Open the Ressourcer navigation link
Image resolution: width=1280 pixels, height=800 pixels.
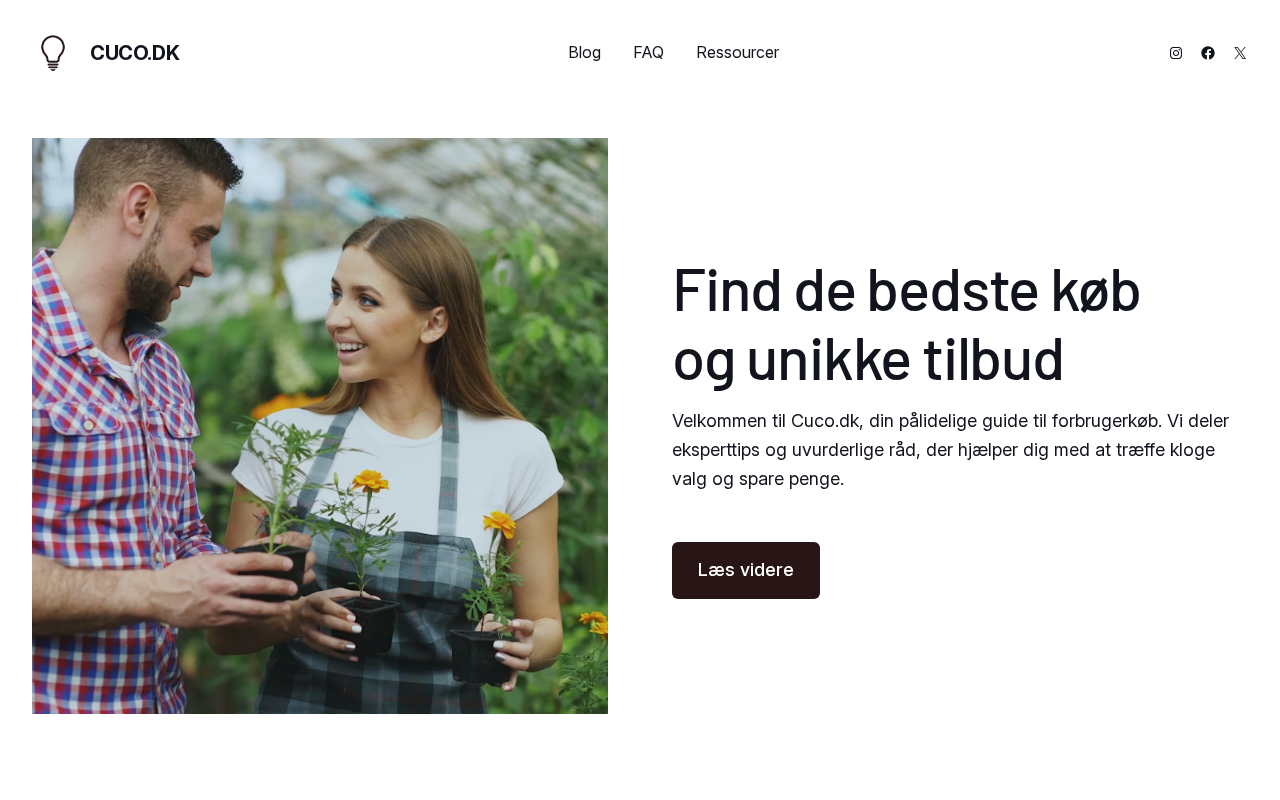pyautogui.click(x=737, y=52)
